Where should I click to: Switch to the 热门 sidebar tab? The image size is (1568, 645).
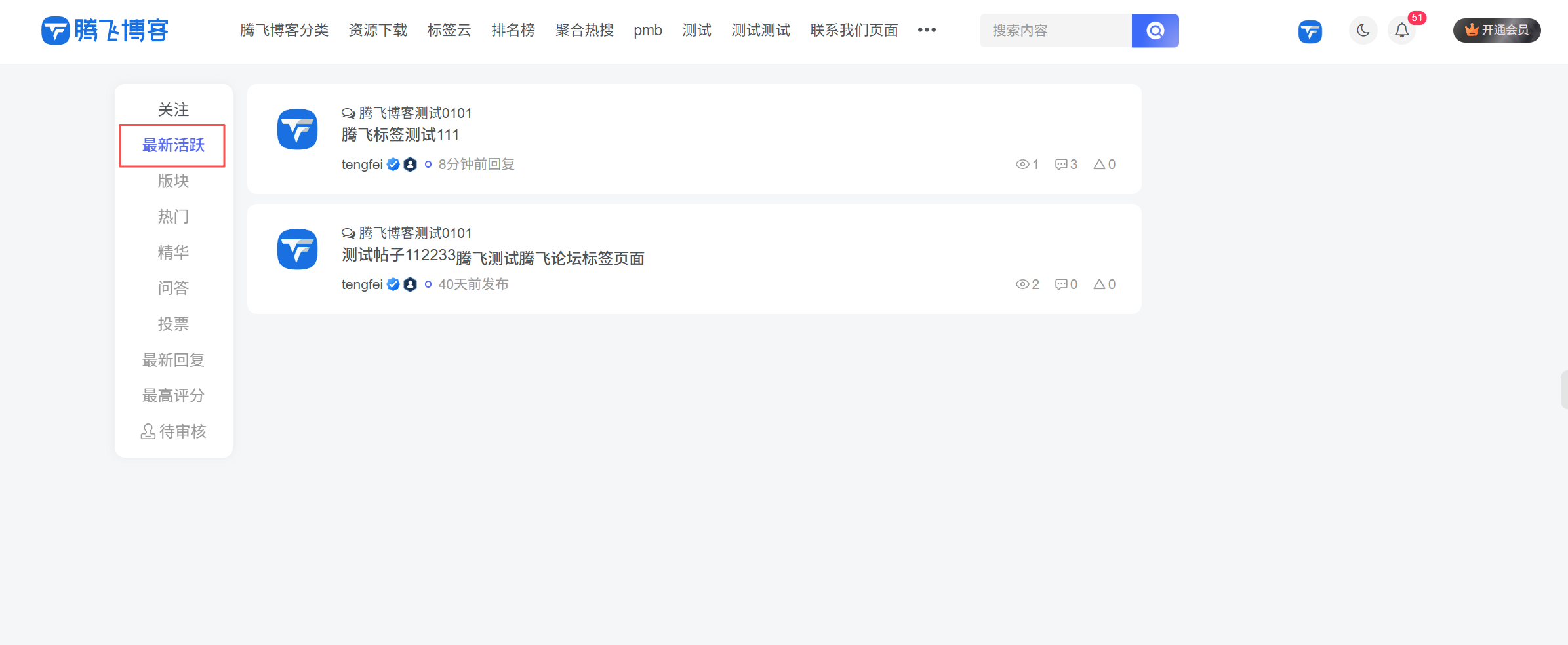pos(173,216)
